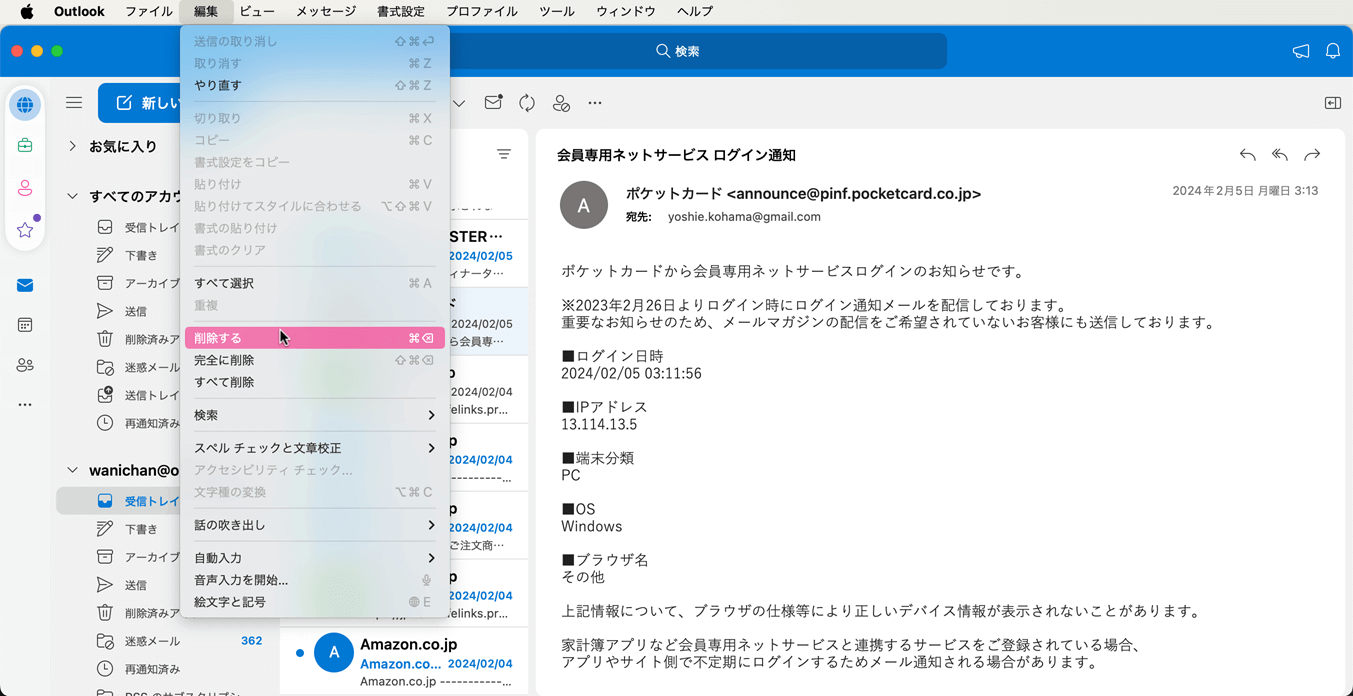
Task: Reply all to the message
Action: [x=1280, y=155]
